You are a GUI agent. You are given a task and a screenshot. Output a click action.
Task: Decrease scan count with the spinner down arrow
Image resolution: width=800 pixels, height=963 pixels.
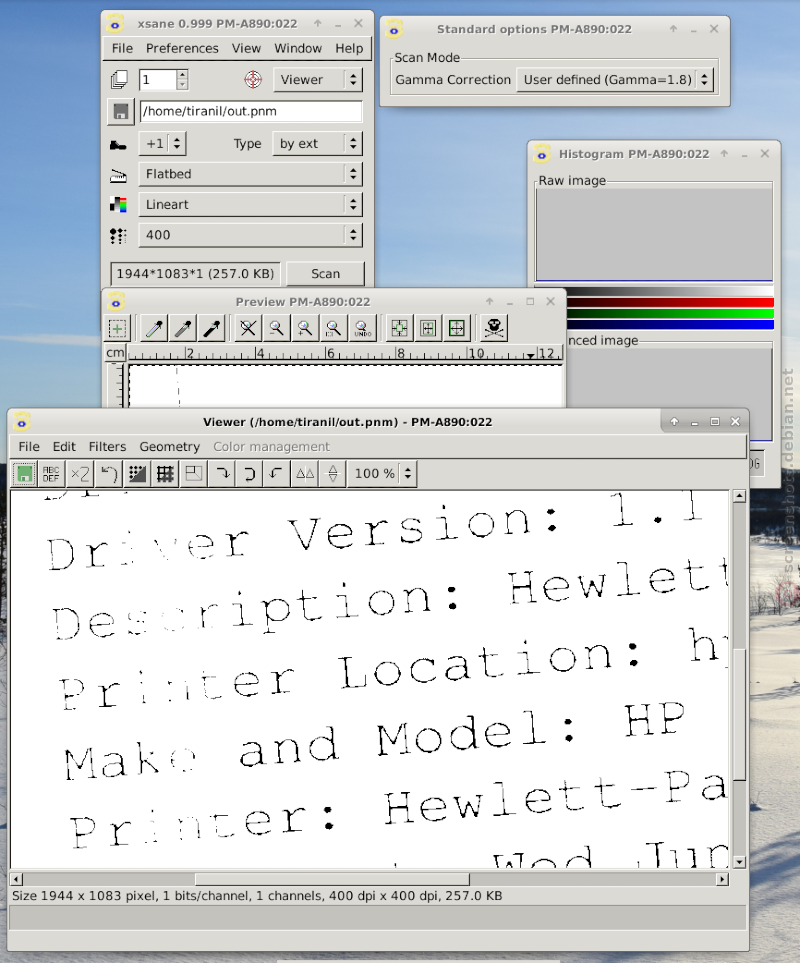click(x=182, y=85)
